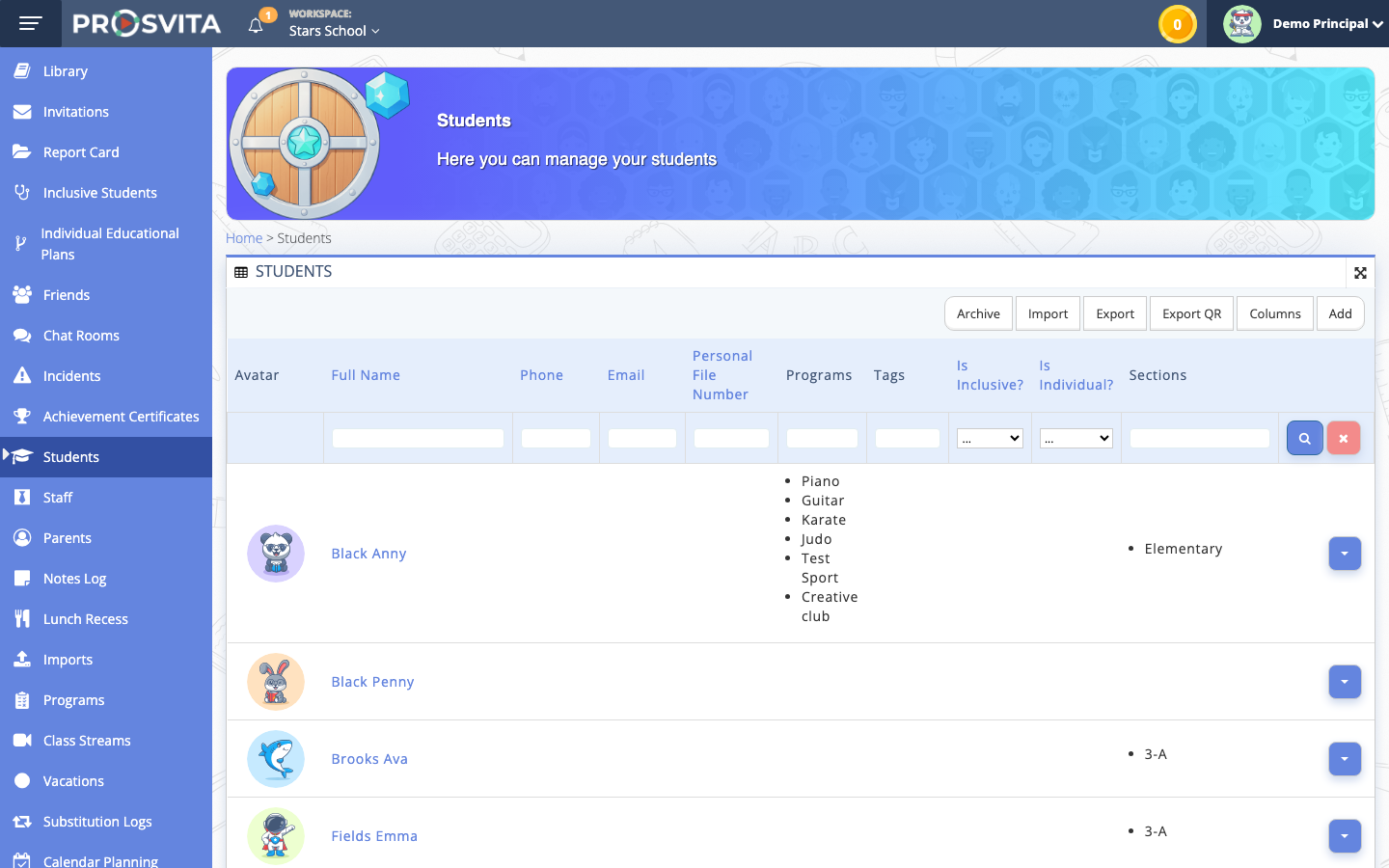
Task: Open Black Anny's student profile link
Action: point(368,554)
